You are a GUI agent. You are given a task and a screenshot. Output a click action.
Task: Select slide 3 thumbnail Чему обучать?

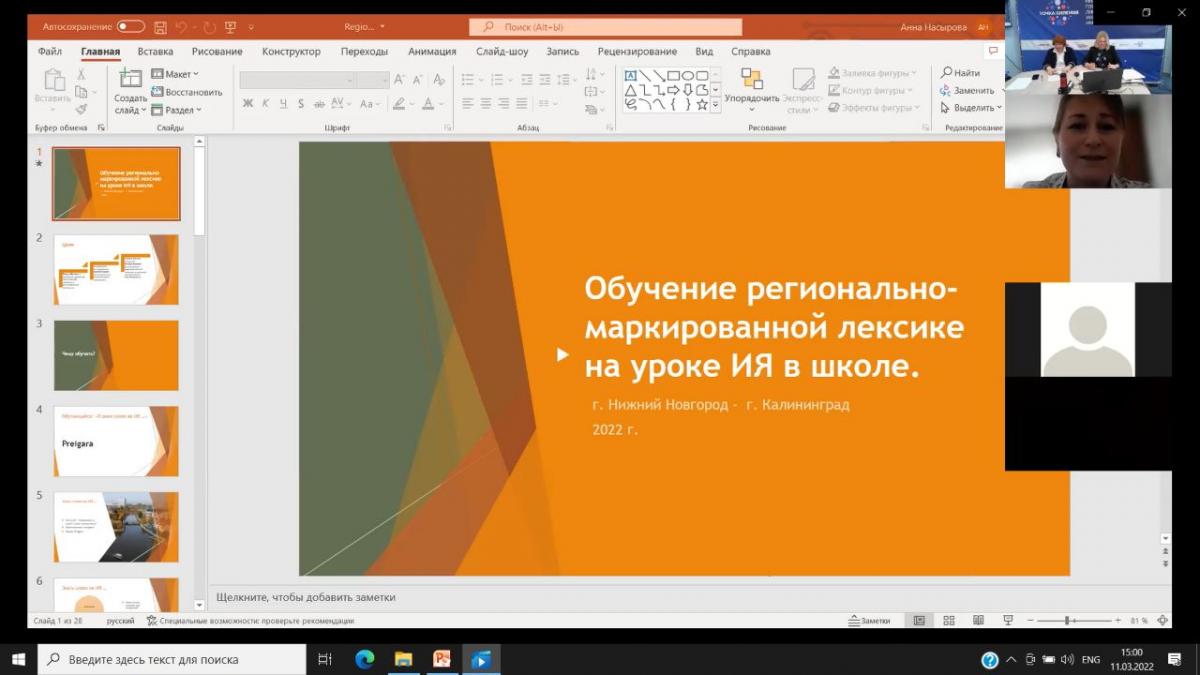click(116, 355)
